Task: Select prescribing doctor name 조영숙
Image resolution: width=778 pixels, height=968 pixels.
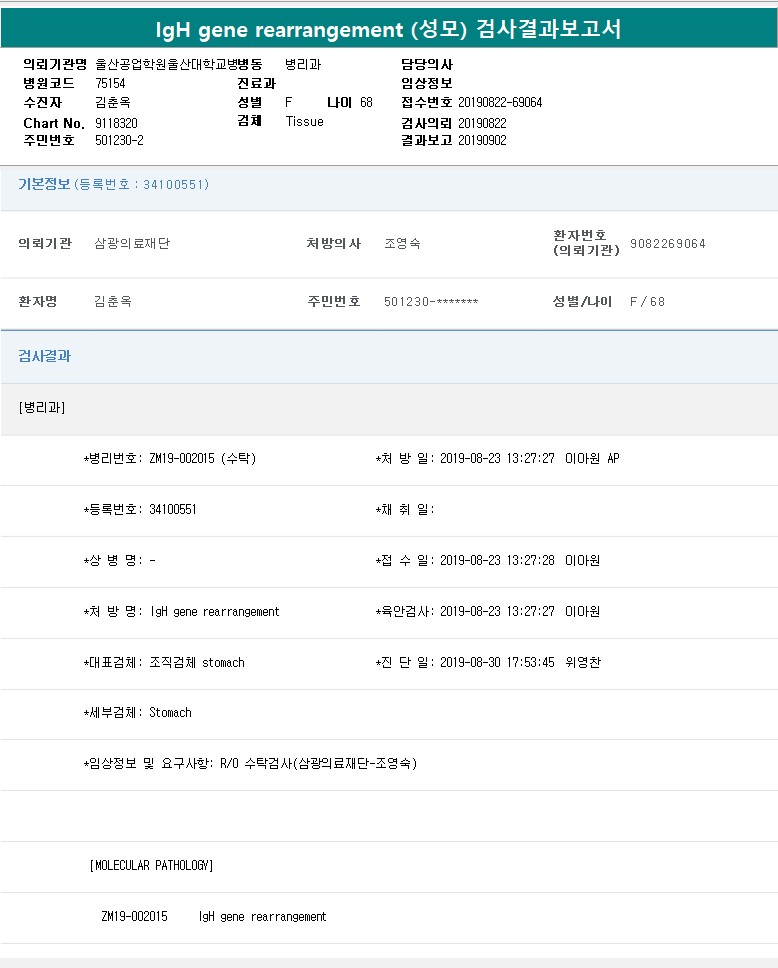Action: coord(403,243)
